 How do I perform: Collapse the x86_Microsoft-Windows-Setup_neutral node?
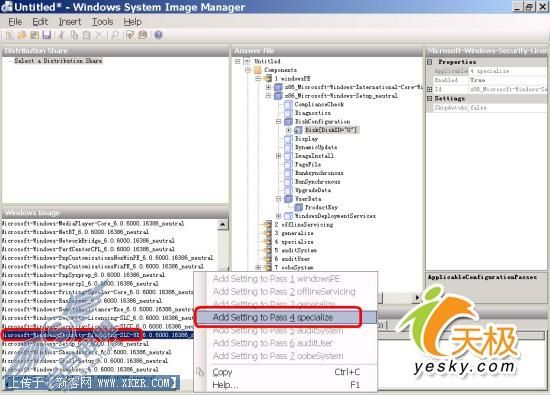[x=268, y=95]
